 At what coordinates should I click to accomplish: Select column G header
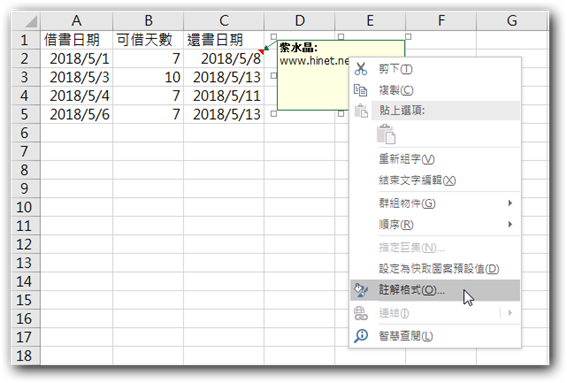click(512, 21)
